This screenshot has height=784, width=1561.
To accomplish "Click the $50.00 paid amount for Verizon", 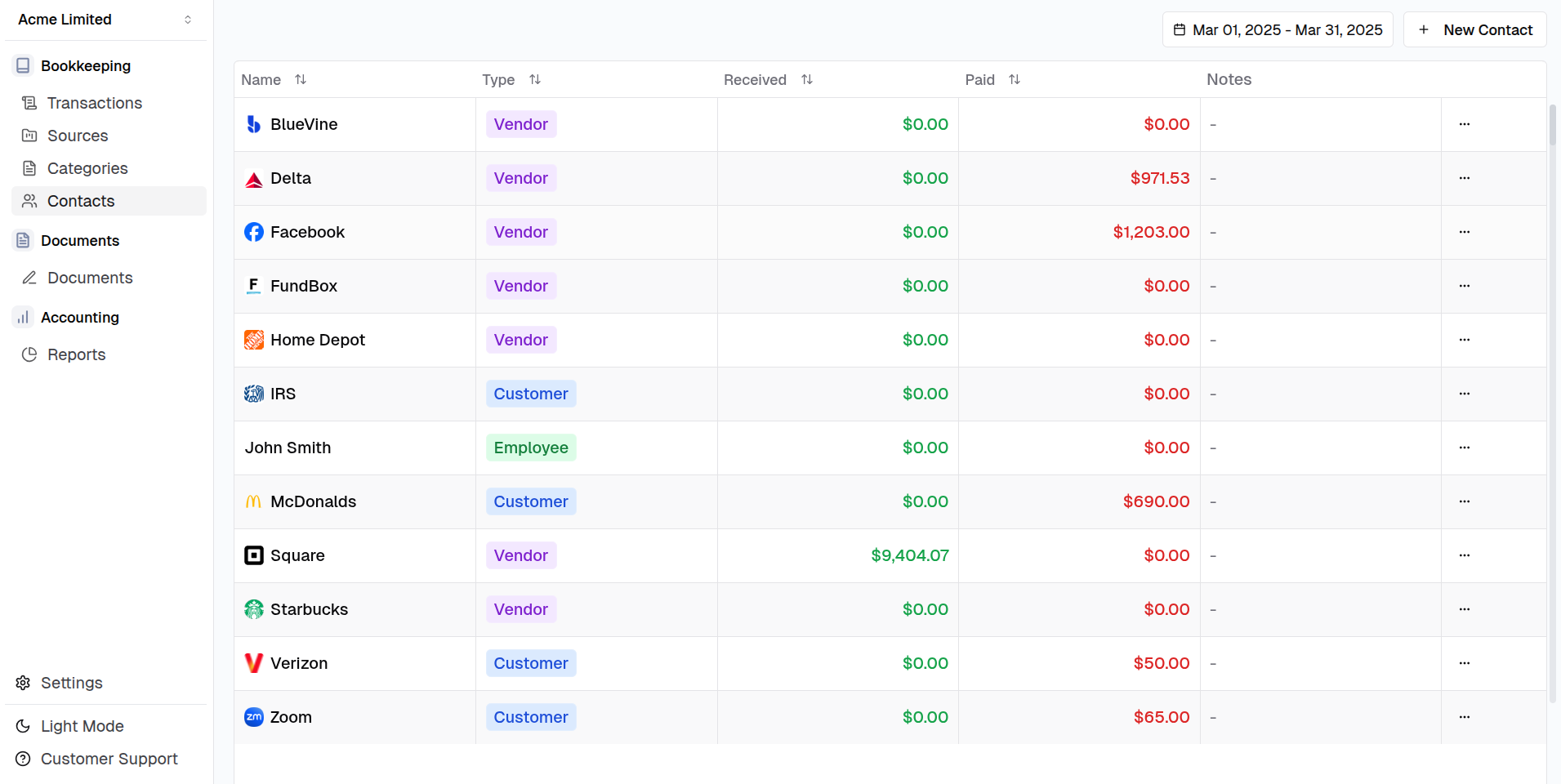I will [x=1162, y=663].
